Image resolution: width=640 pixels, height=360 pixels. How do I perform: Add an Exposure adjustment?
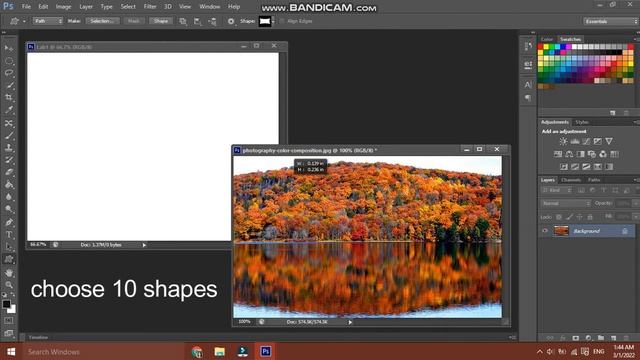[x=598, y=141]
